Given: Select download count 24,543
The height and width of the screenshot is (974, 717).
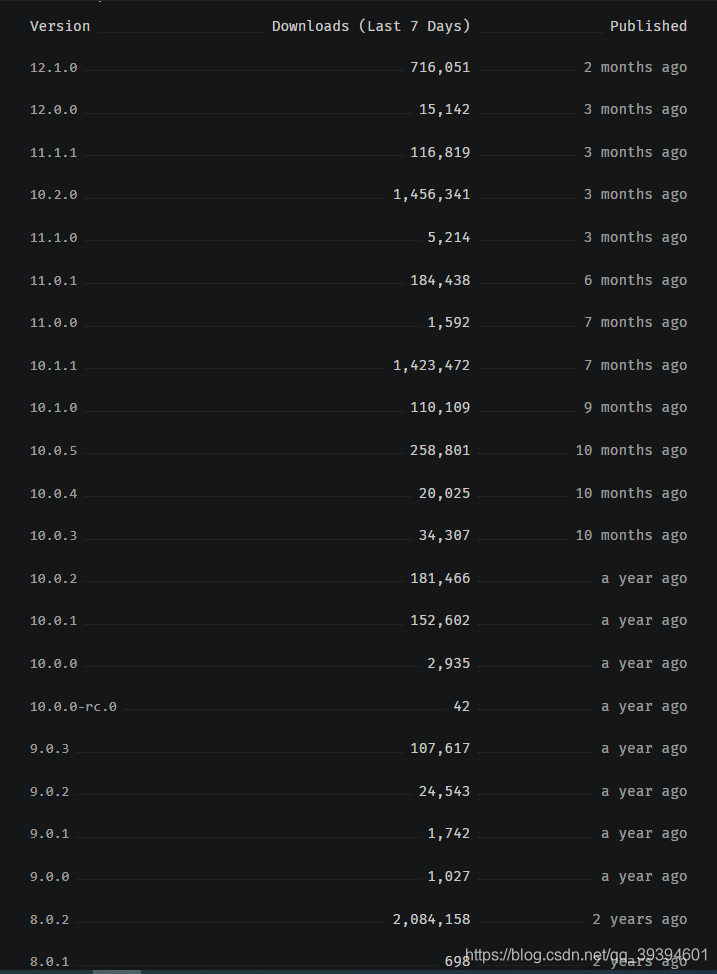Looking at the screenshot, I should 444,791.
